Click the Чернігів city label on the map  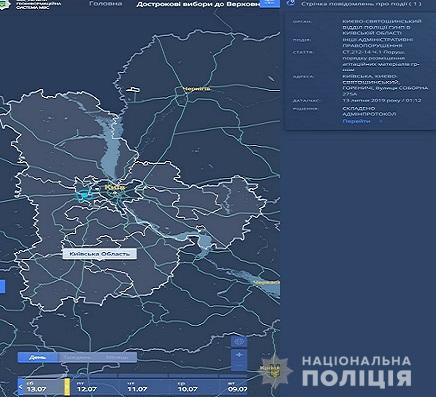pos(197,89)
